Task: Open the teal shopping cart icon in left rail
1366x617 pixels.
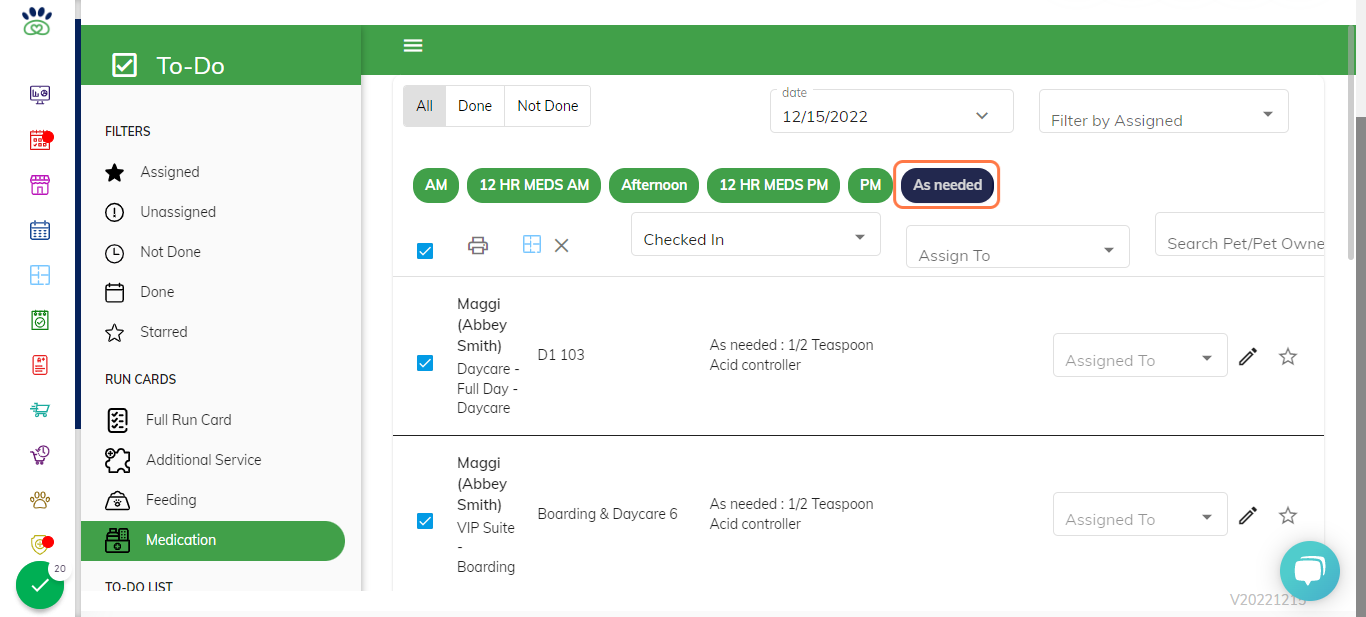Action: (40, 410)
